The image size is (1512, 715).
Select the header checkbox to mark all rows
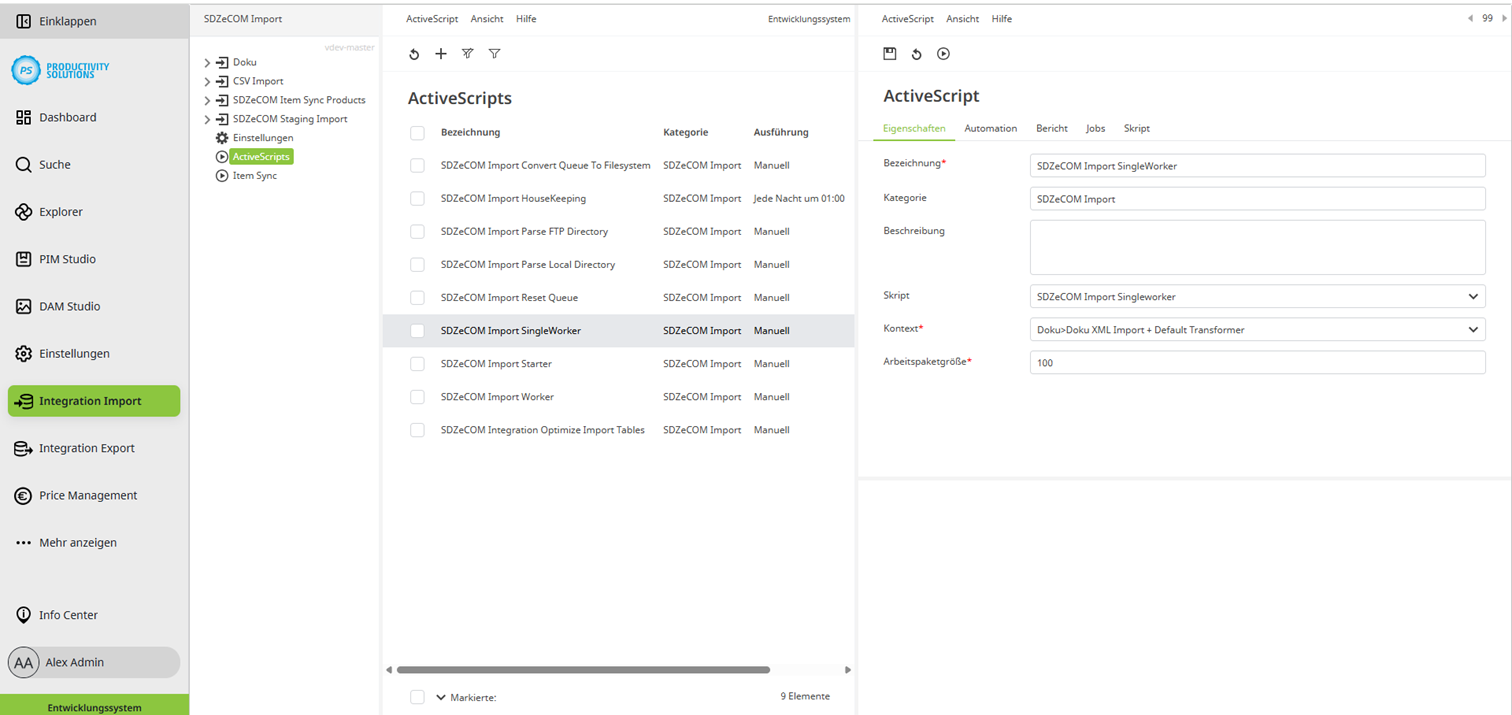click(417, 132)
